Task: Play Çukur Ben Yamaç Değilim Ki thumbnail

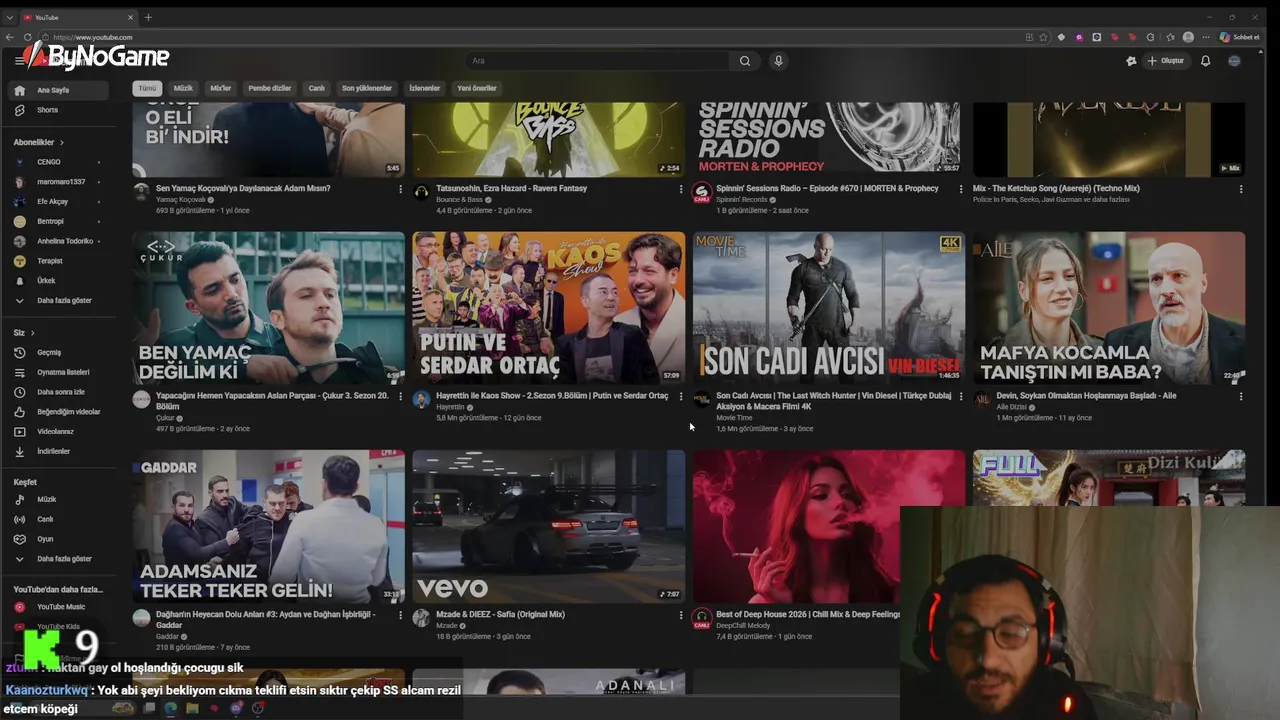Action: click(x=268, y=308)
